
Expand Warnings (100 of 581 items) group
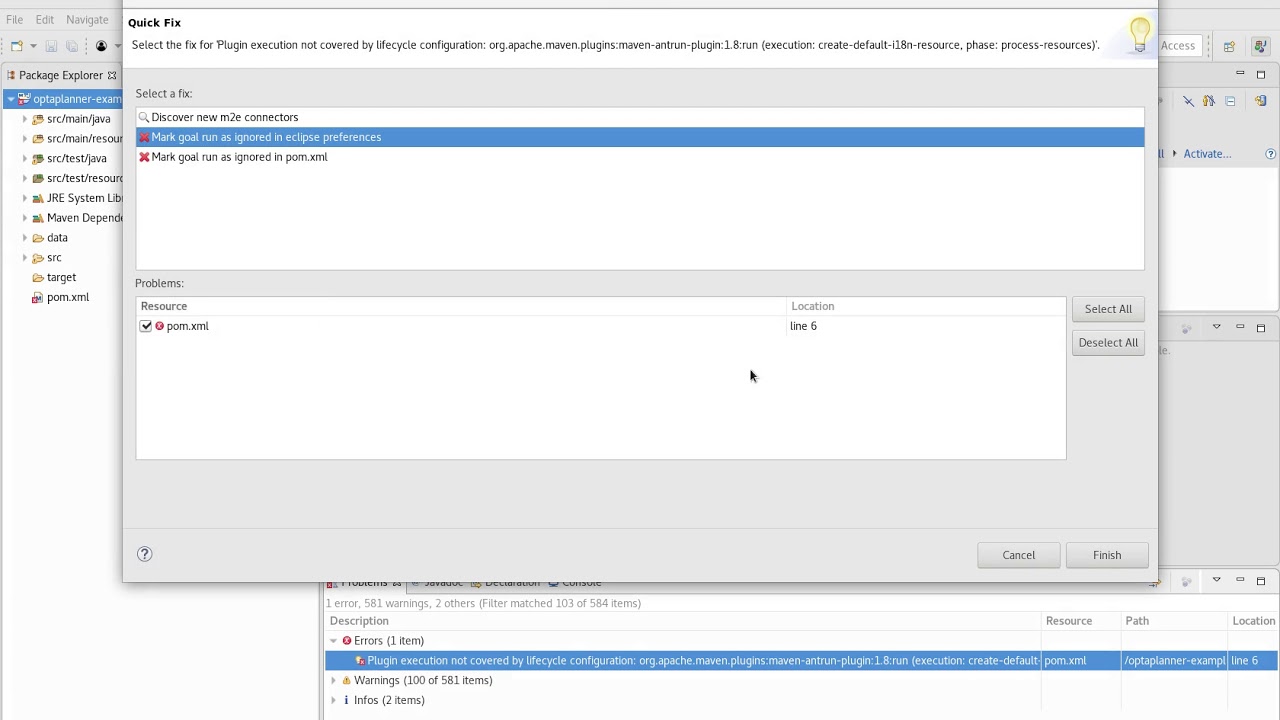coord(334,681)
